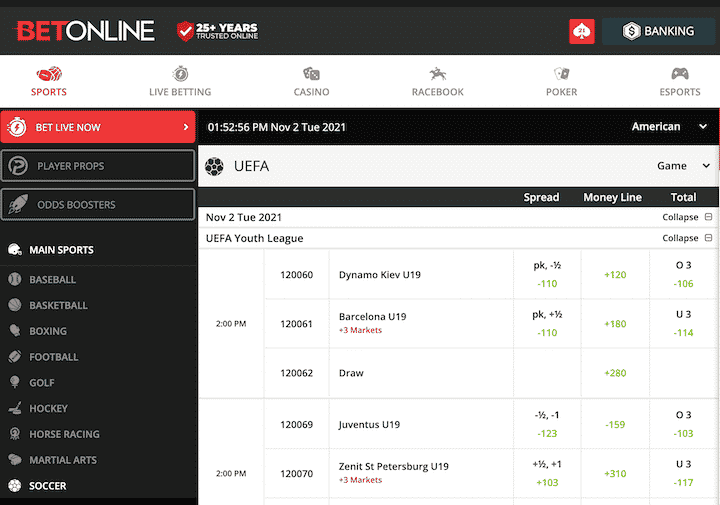Pick Barcelona U19 money line +180
Screen dimensions: 720x505
pyautogui.click(x=615, y=324)
